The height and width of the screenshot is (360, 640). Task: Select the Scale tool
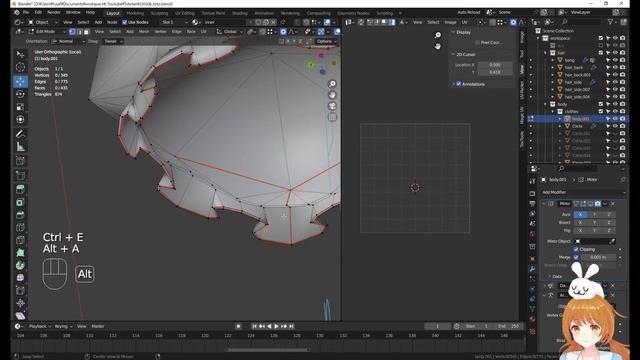20,107
